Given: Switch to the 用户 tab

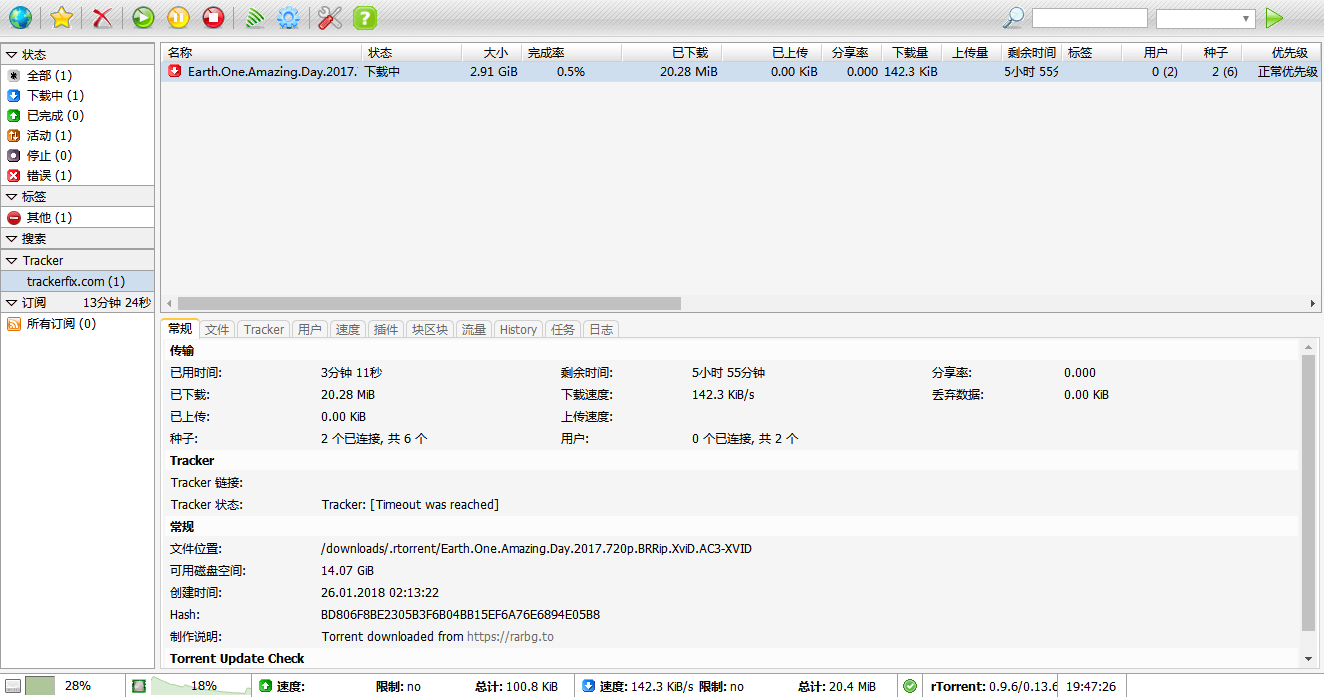Looking at the screenshot, I should (x=310, y=329).
